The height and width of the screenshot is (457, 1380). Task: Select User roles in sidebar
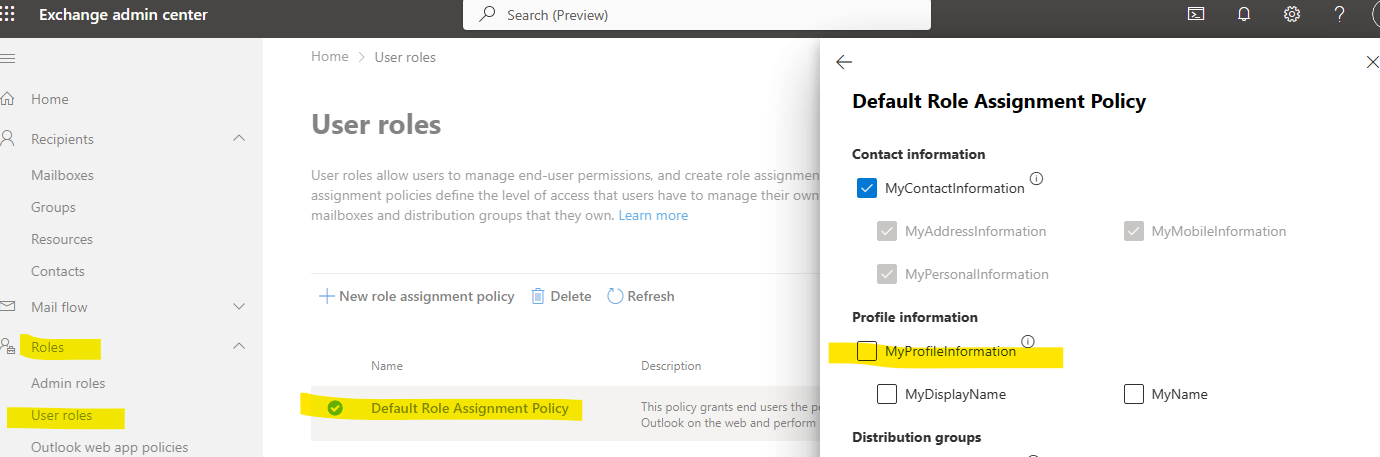[x=62, y=415]
